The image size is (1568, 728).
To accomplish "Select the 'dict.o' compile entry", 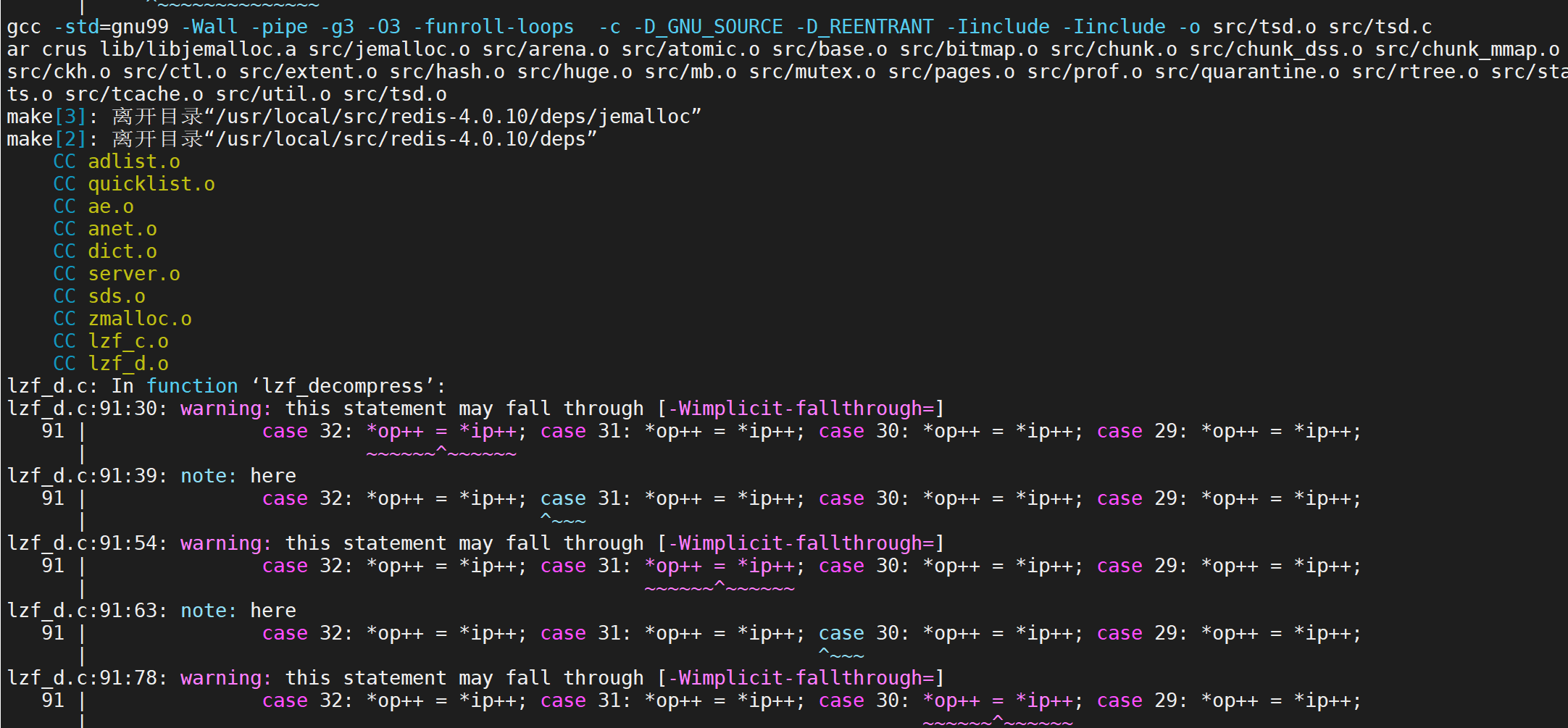I will pos(122,252).
